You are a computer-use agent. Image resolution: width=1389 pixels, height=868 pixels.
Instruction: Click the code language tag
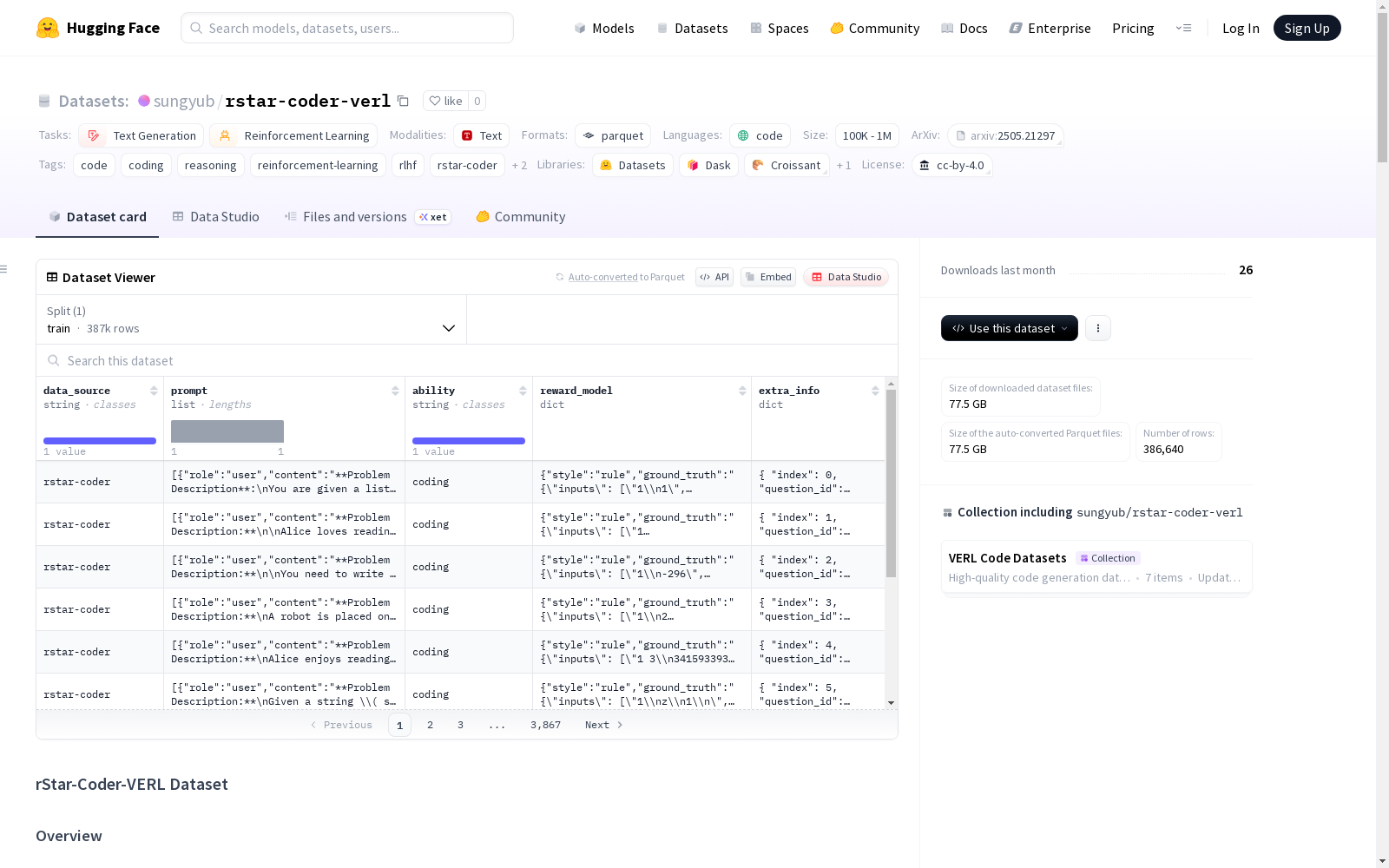click(x=760, y=135)
